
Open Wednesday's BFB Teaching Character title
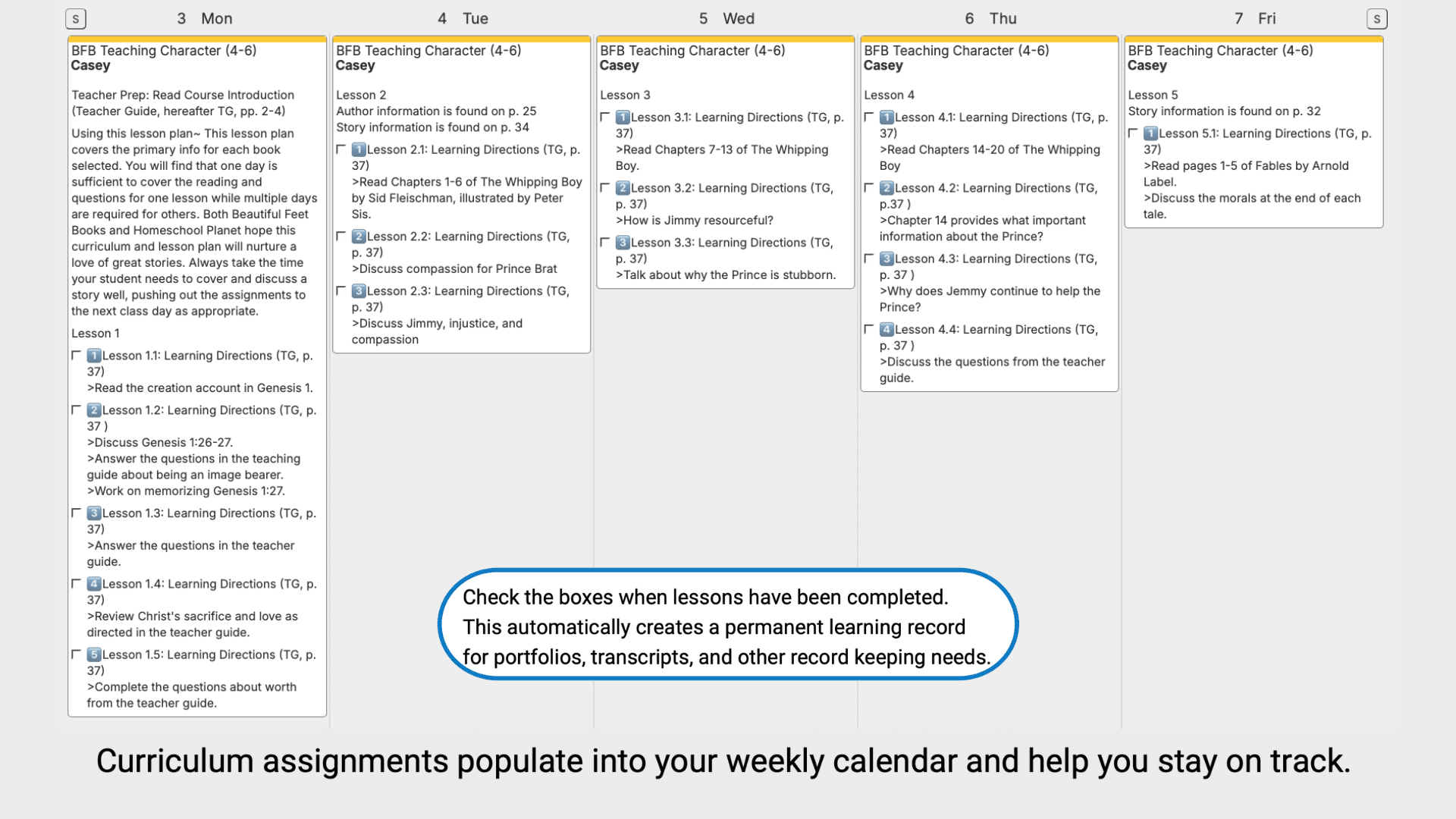coord(692,51)
